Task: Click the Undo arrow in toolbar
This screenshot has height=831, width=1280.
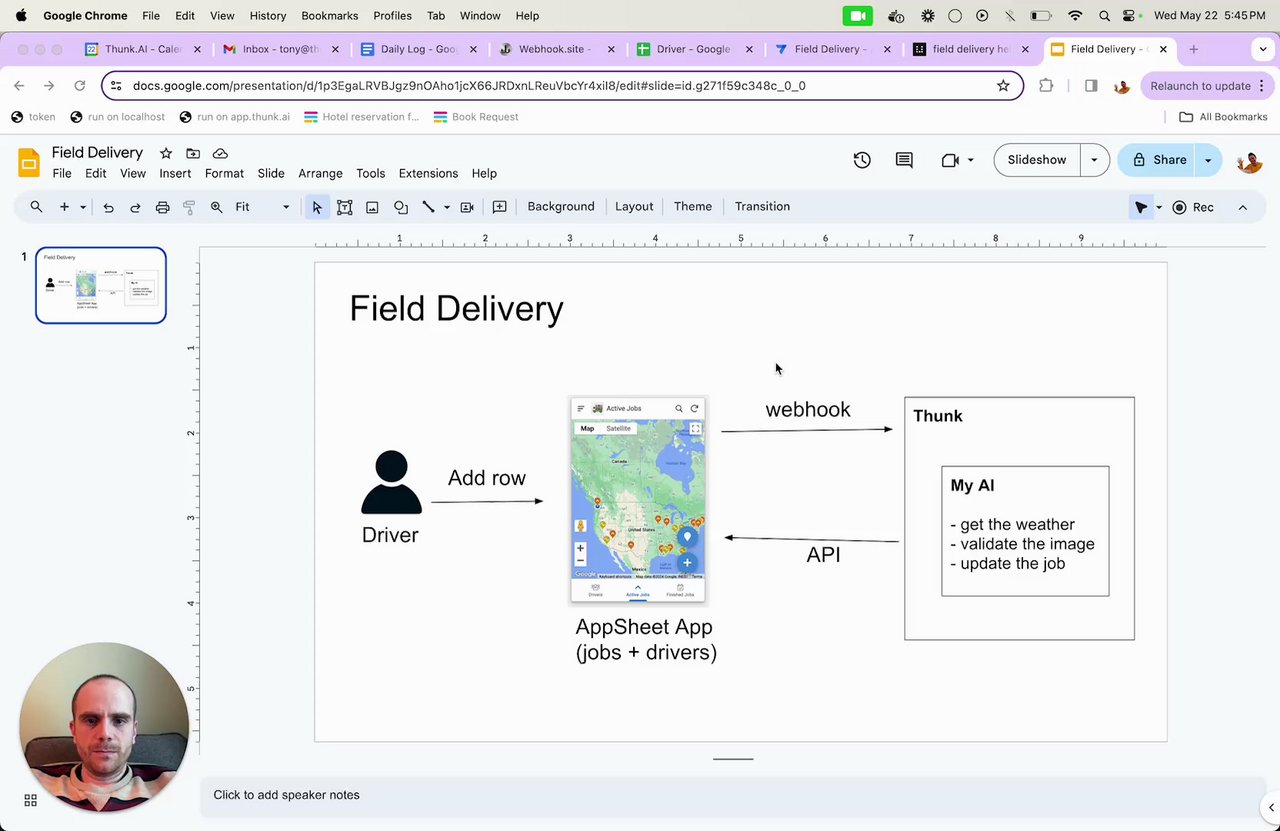Action: click(108, 207)
